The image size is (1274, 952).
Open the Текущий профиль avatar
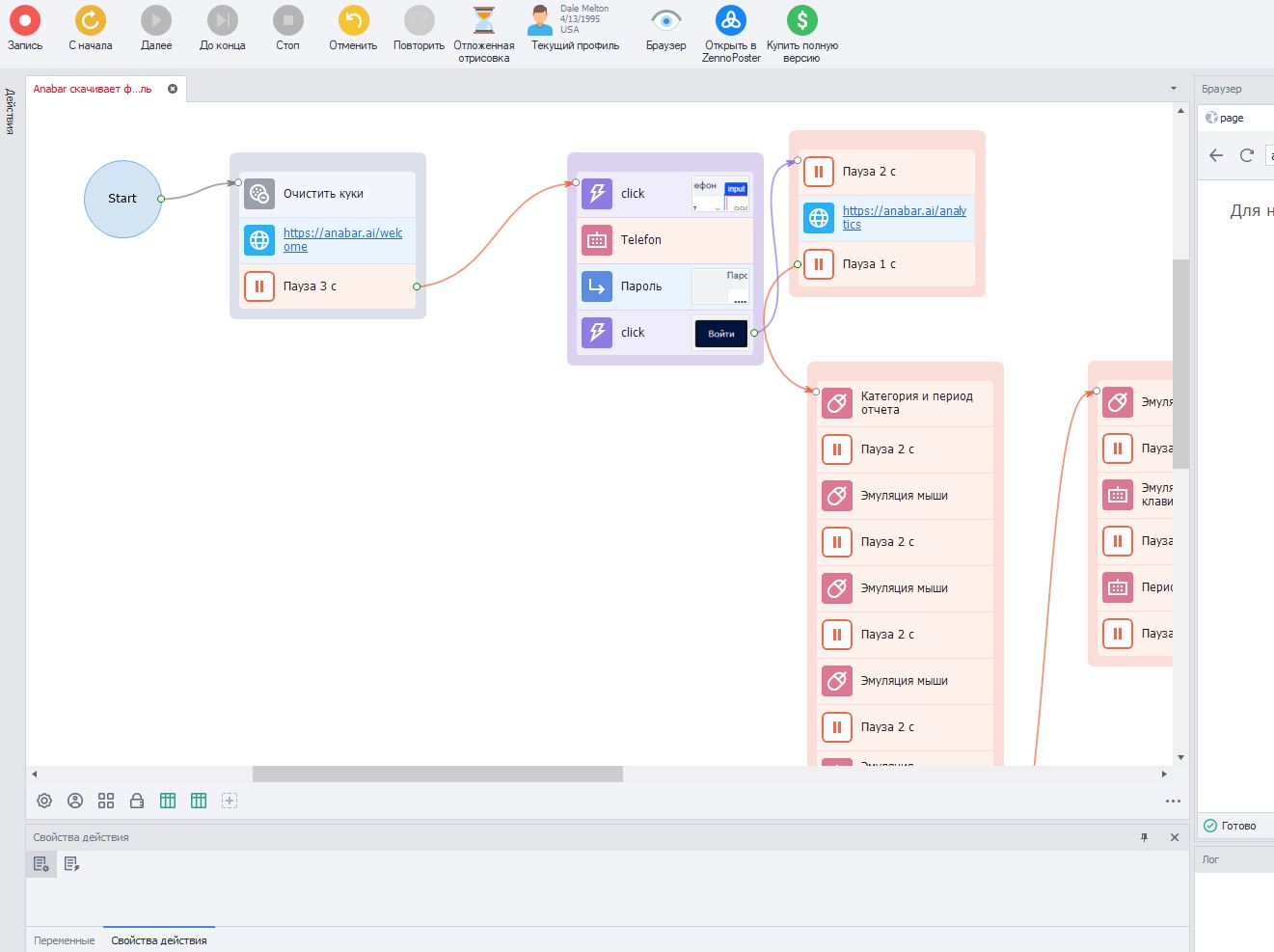coord(540,20)
